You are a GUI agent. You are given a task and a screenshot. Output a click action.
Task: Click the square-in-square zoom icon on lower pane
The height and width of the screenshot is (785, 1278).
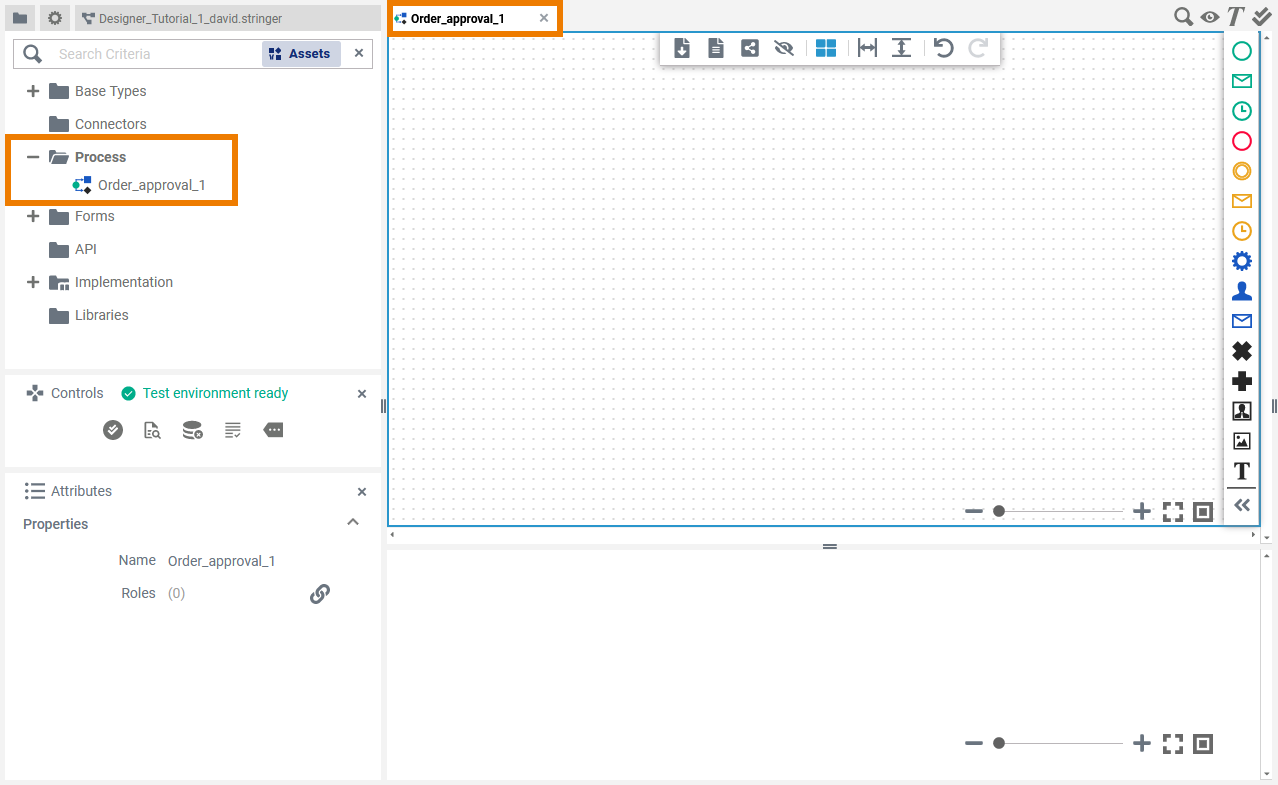coord(1203,744)
